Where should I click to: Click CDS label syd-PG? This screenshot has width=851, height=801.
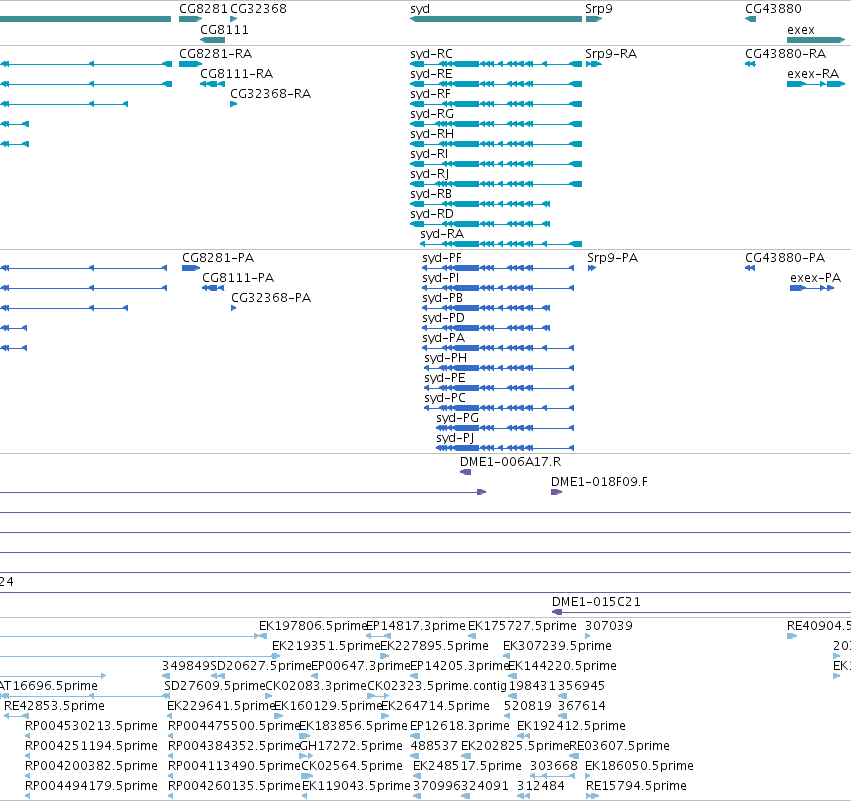click(x=458, y=419)
